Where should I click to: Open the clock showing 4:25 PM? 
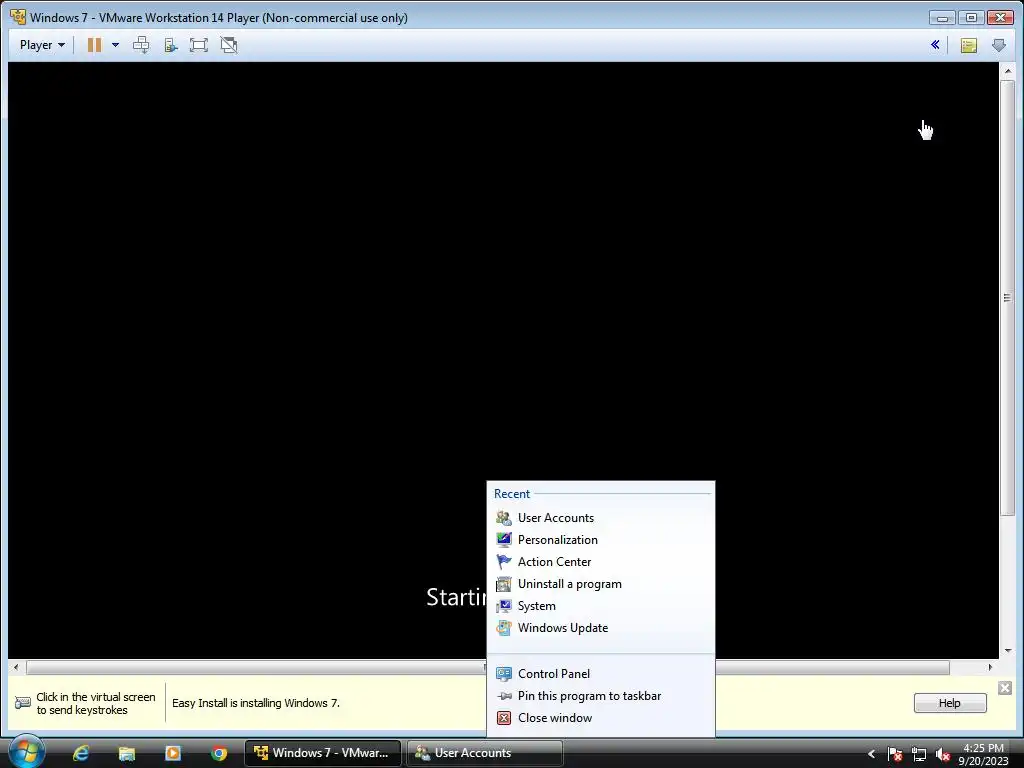984,754
